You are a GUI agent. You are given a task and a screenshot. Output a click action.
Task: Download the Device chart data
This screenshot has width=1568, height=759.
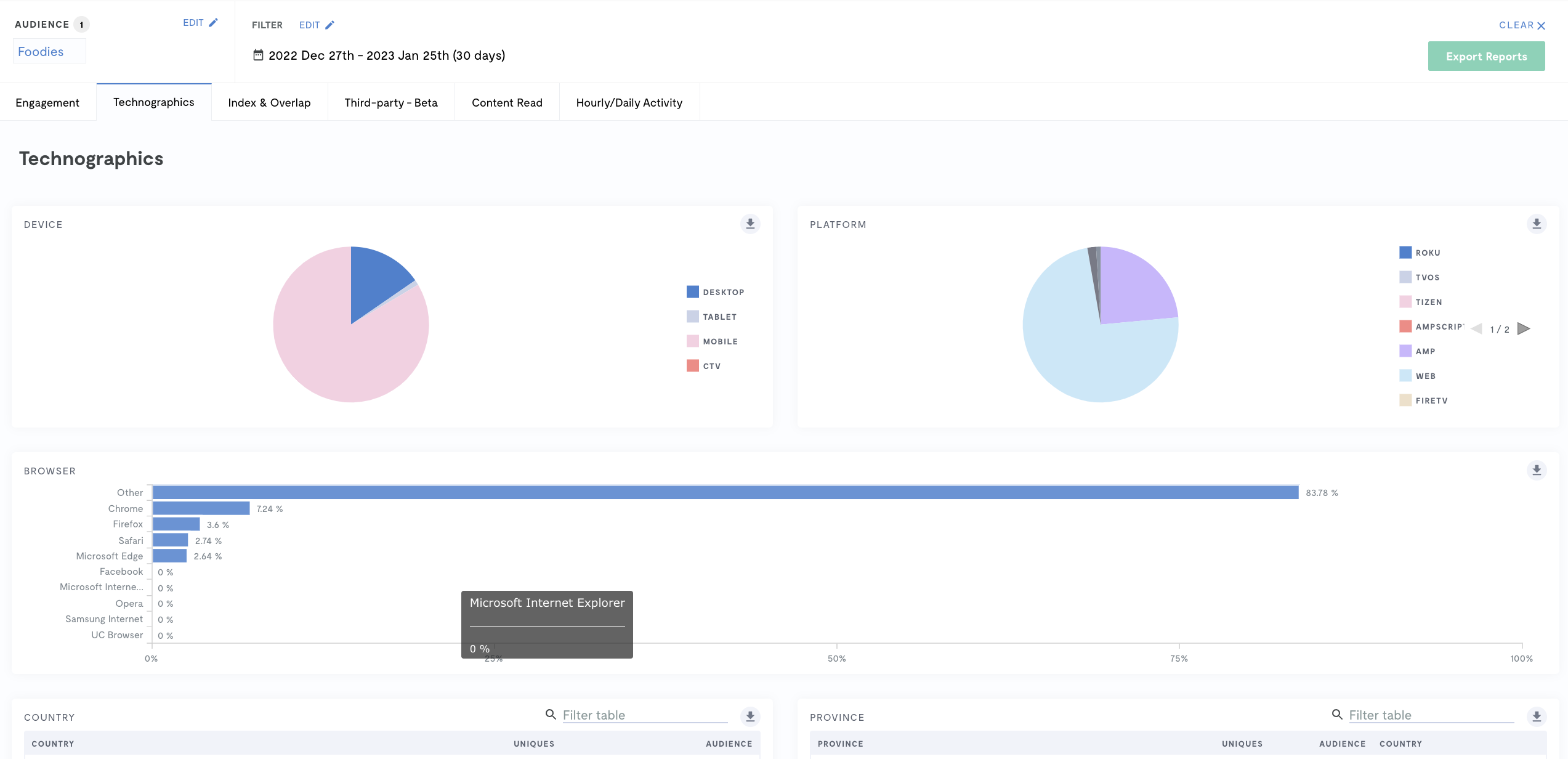pyautogui.click(x=750, y=224)
